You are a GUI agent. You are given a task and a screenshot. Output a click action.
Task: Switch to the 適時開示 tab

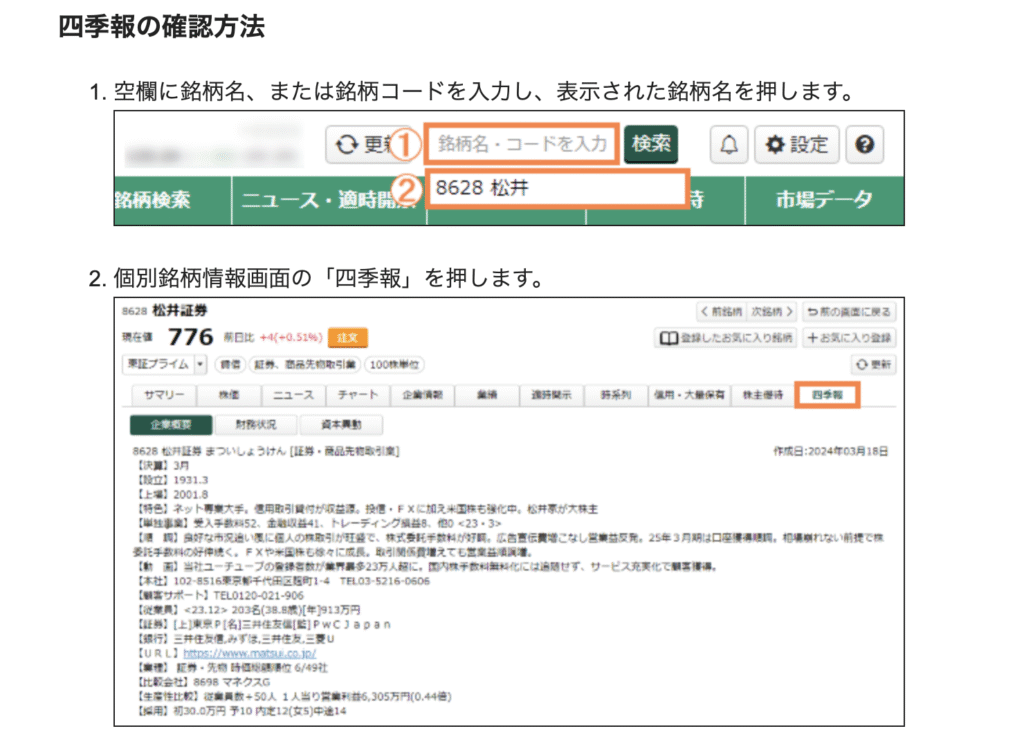tap(551, 395)
